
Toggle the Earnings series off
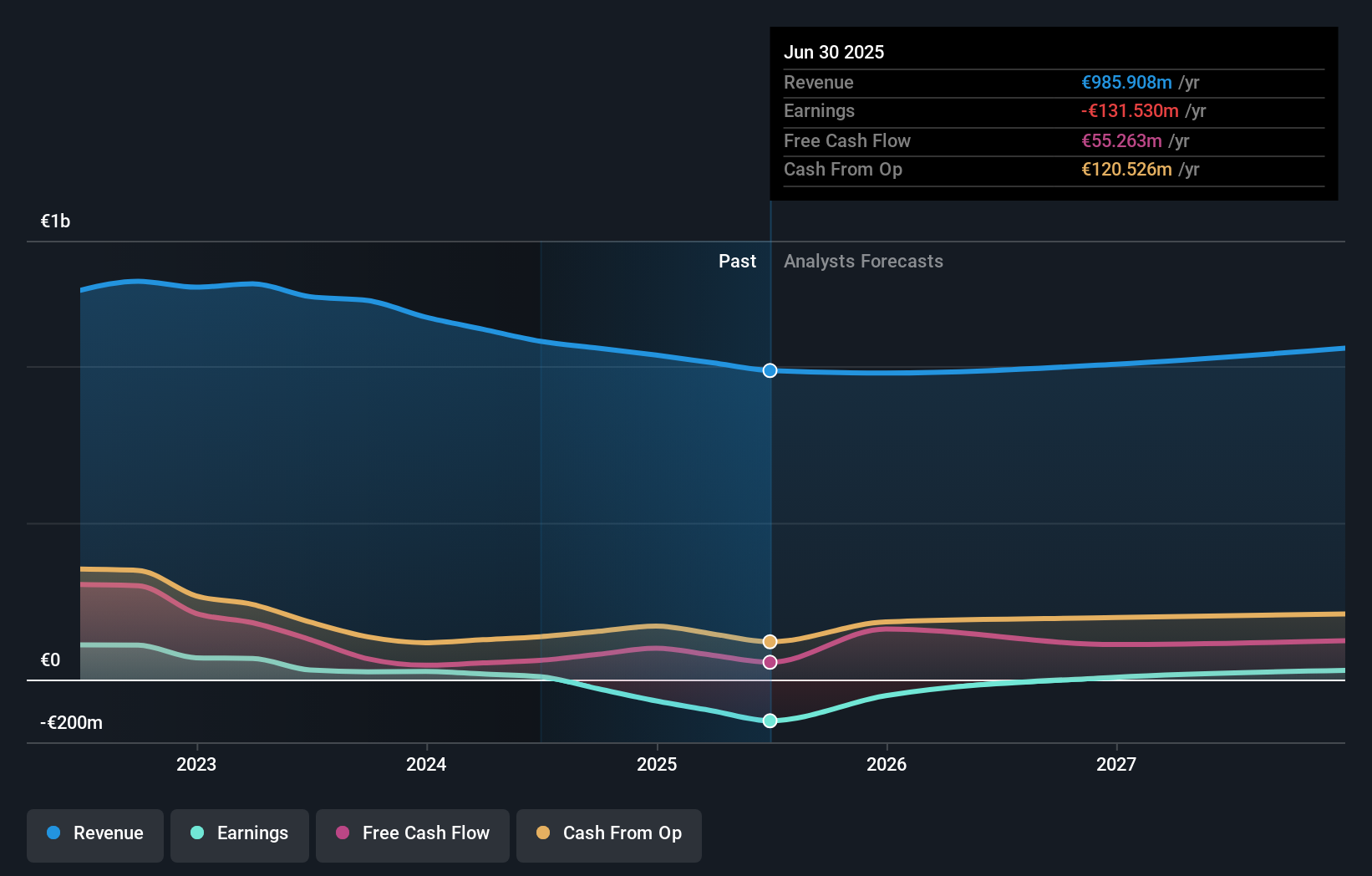[x=239, y=833]
